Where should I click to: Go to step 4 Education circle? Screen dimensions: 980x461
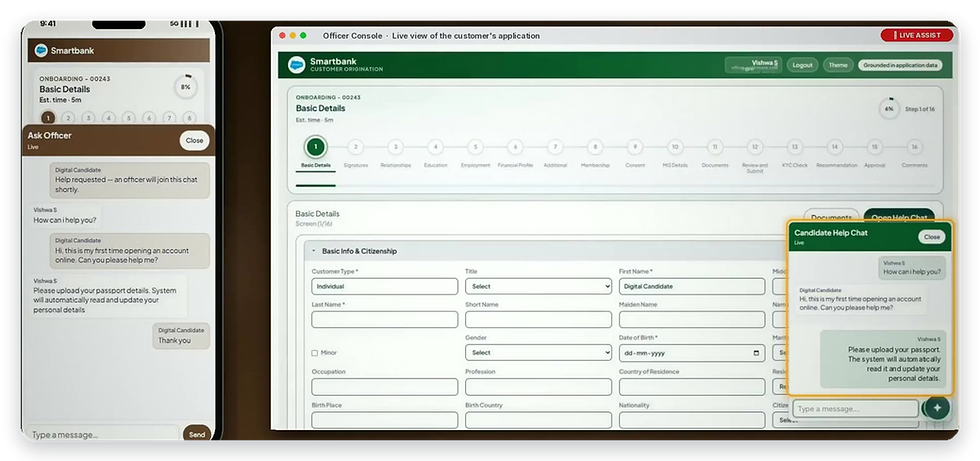435,147
